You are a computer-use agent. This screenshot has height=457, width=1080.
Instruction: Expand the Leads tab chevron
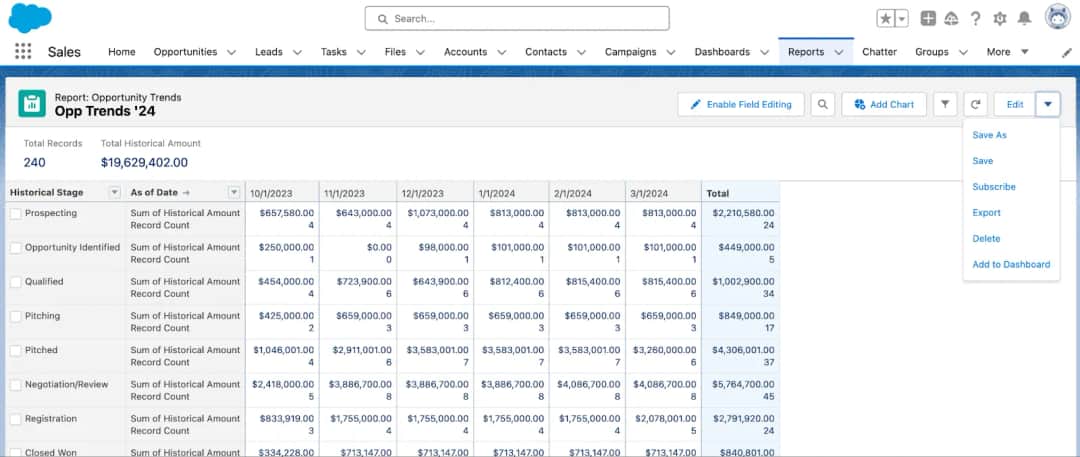click(297, 52)
